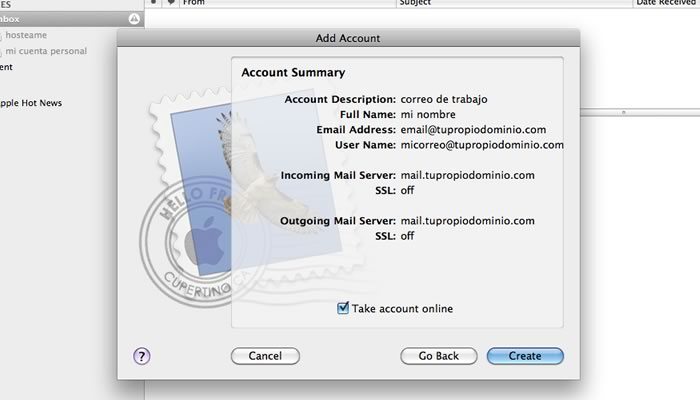Screen dimensions: 700x400
Task: Click the Inbox warning triangle icon
Action: pyautogui.click(x=134, y=19)
